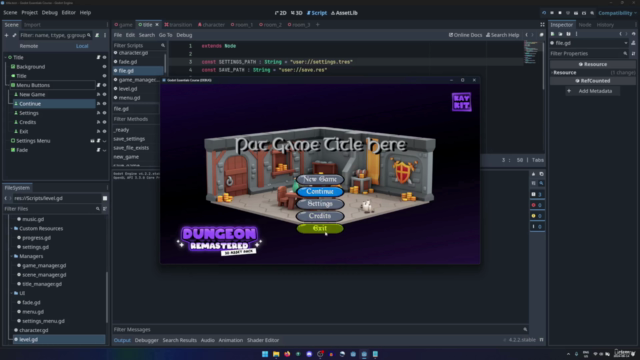Click Exit button in game window
This screenshot has height=360, width=640.
320,228
